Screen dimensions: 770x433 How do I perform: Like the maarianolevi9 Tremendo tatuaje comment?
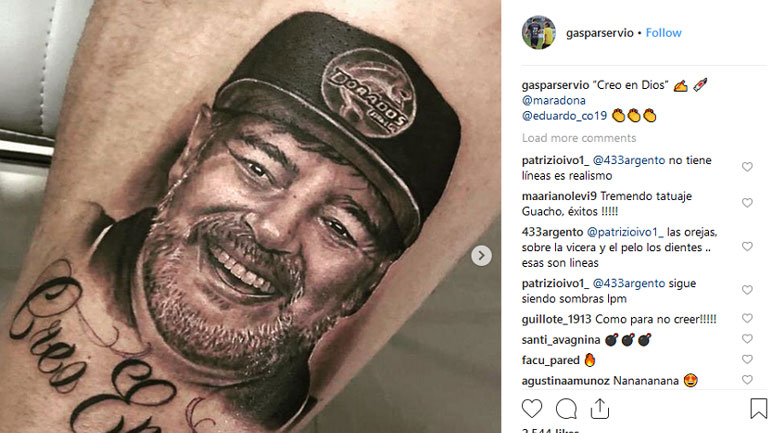pyautogui.click(x=747, y=203)
